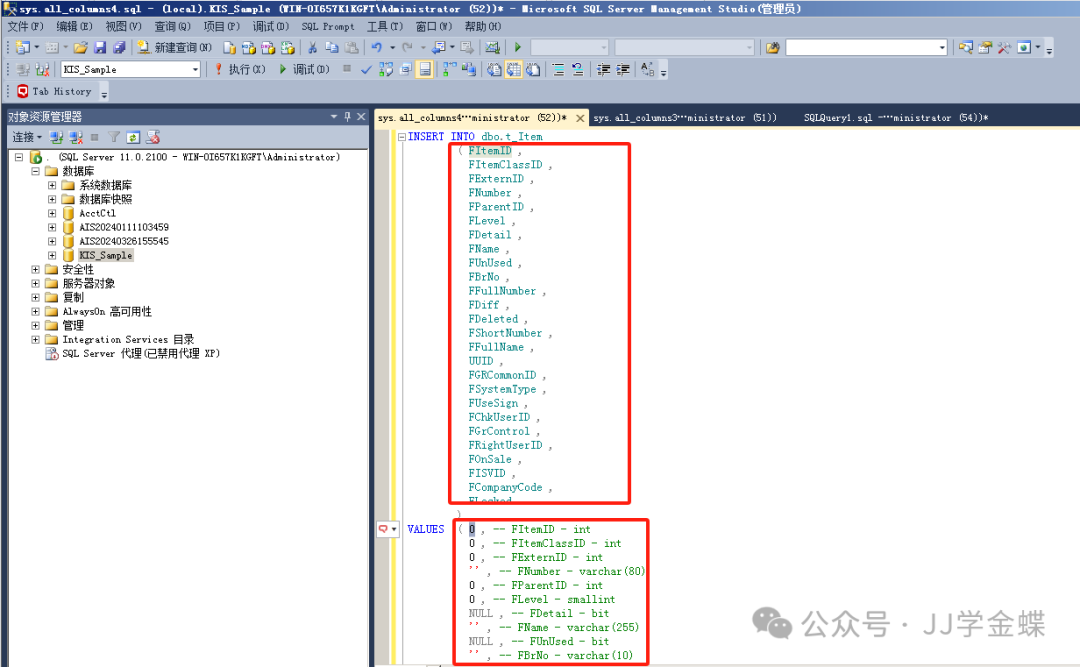Click the Increase Indent icon
This screenshot has width=1080, height=667.
tap(623, 70)
